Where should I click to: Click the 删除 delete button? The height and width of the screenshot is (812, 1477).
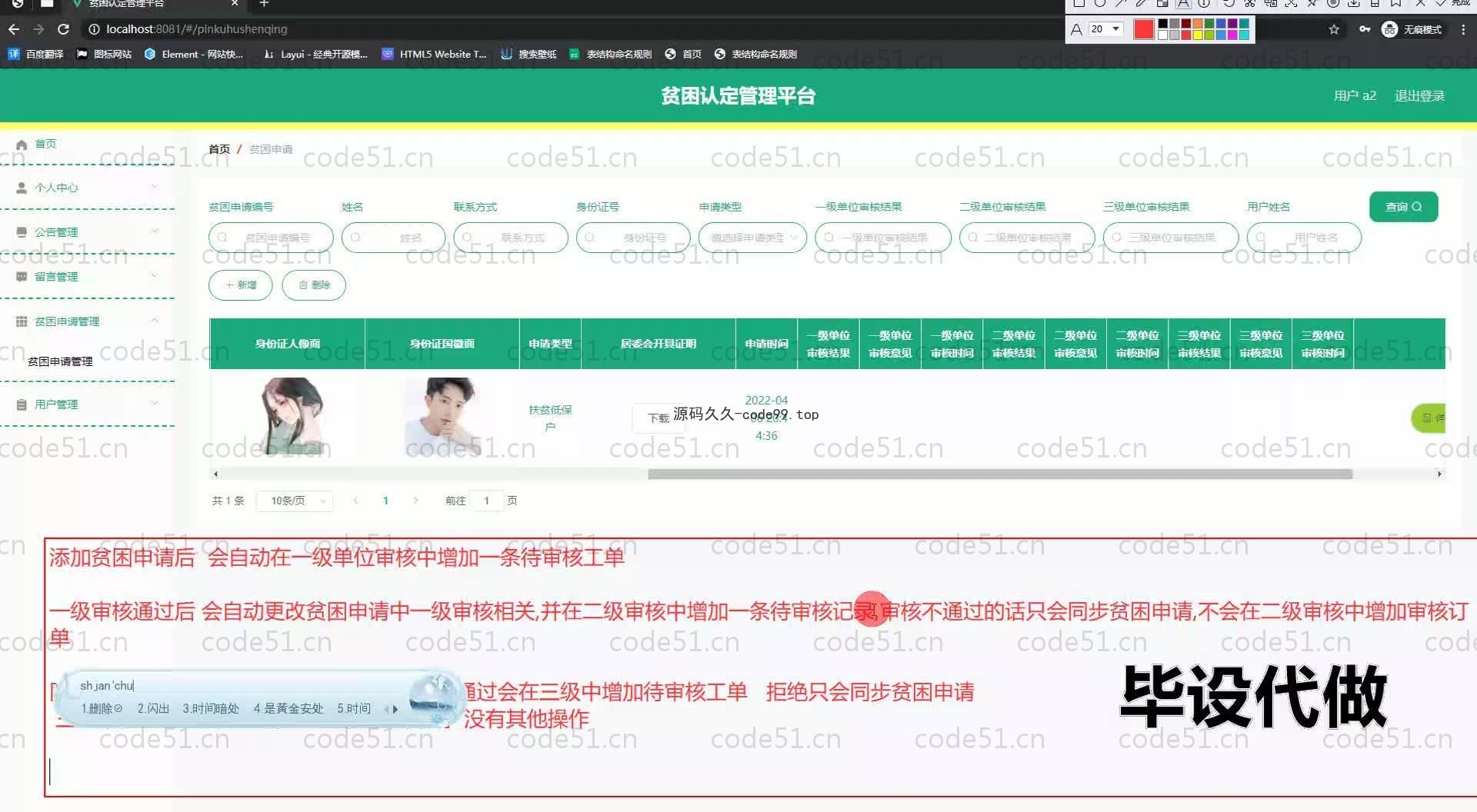(314, 285)
